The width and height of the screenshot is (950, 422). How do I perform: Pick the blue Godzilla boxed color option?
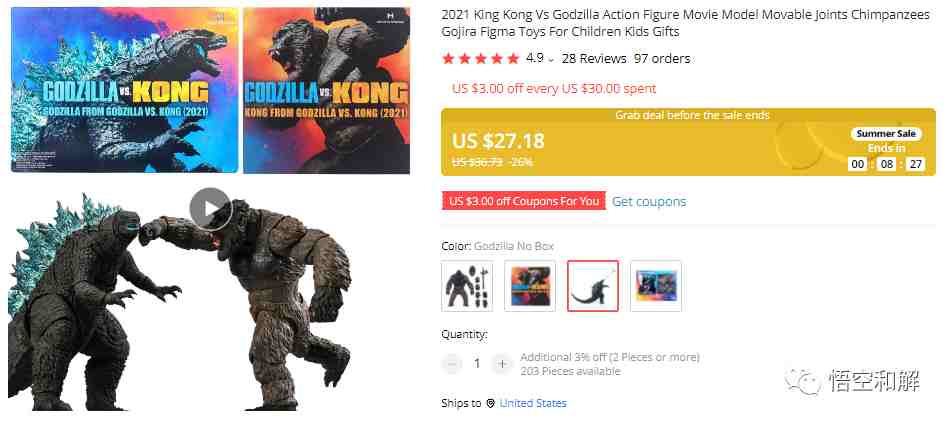pyautogui.click(x=656, y=286)
